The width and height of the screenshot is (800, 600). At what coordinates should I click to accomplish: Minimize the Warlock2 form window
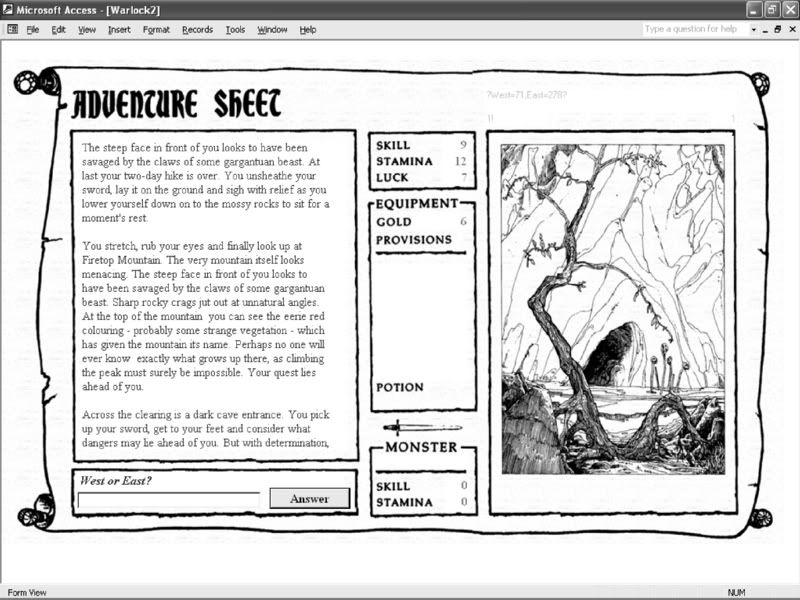click(x=764, y=30)
